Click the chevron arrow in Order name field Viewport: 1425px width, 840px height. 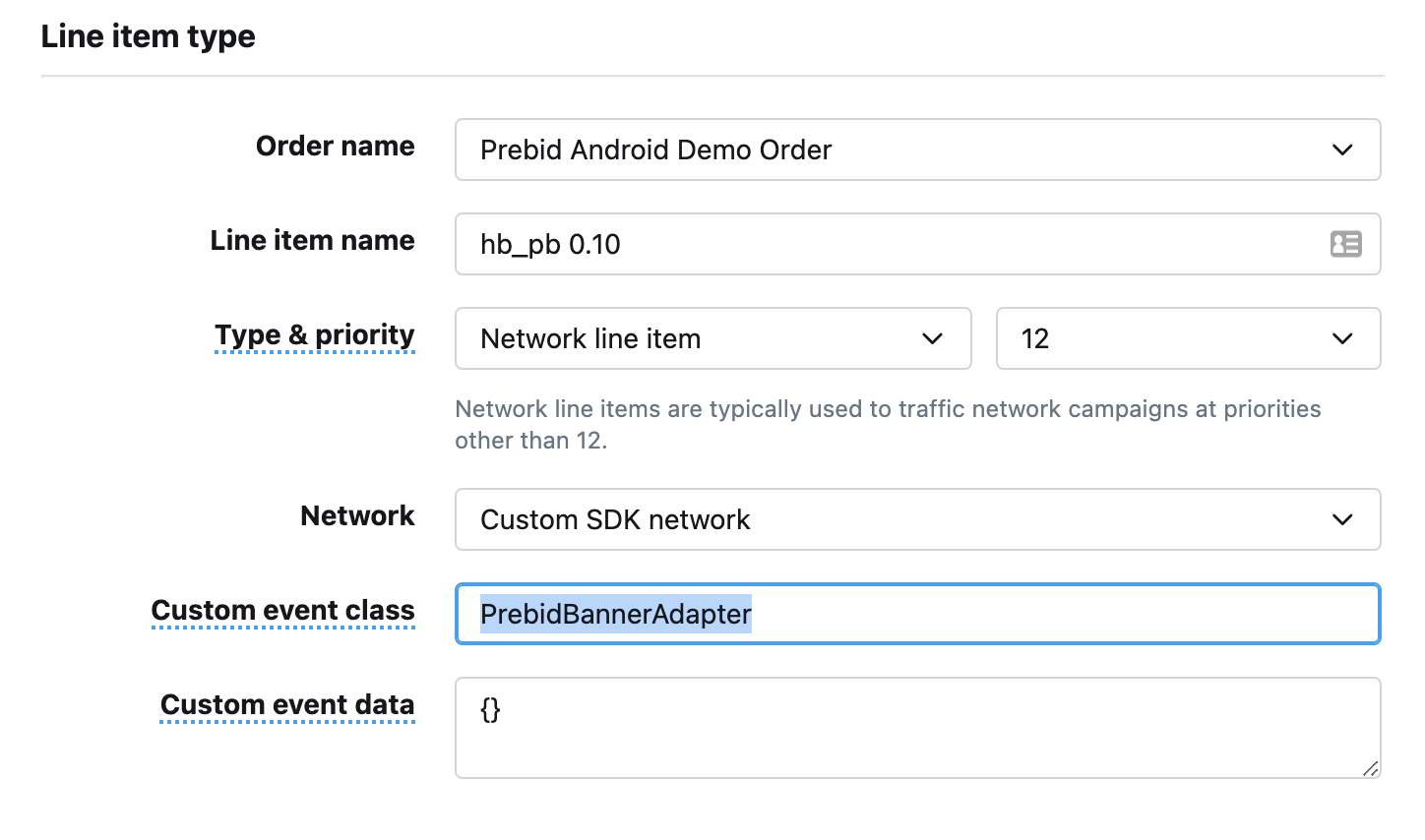point(1342,150)
